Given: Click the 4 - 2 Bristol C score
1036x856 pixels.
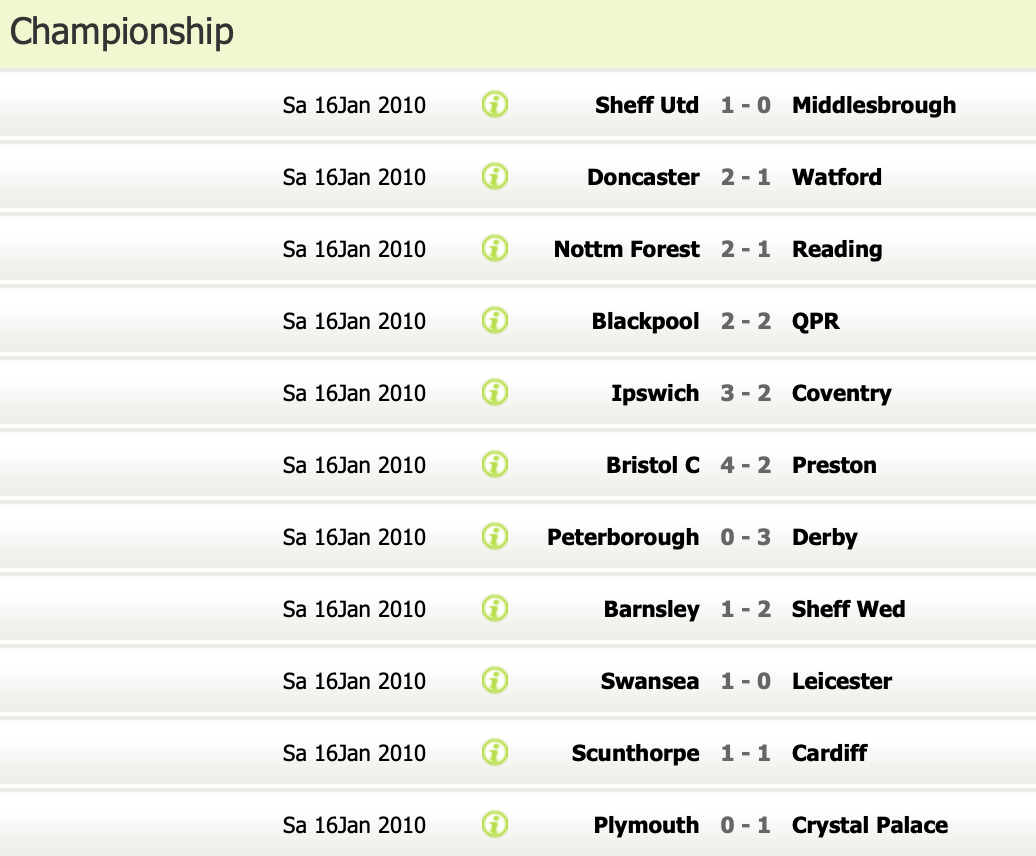Looking at the screenshot, I should pos(746,465).
